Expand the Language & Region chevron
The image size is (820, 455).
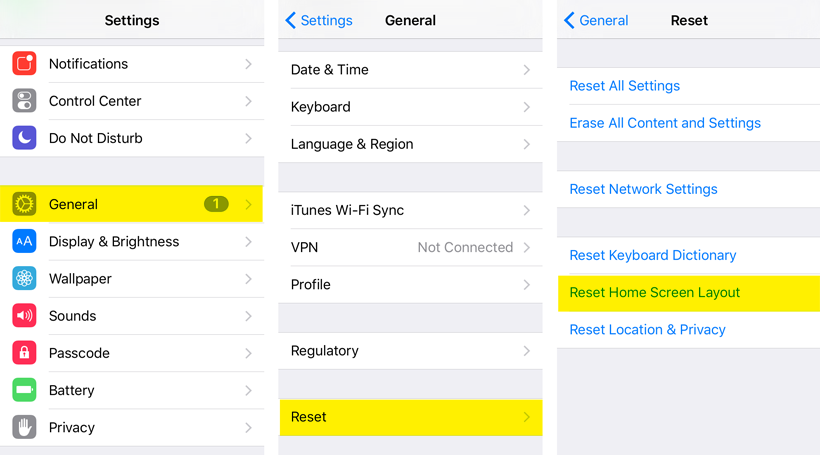(x=526, y=144)
